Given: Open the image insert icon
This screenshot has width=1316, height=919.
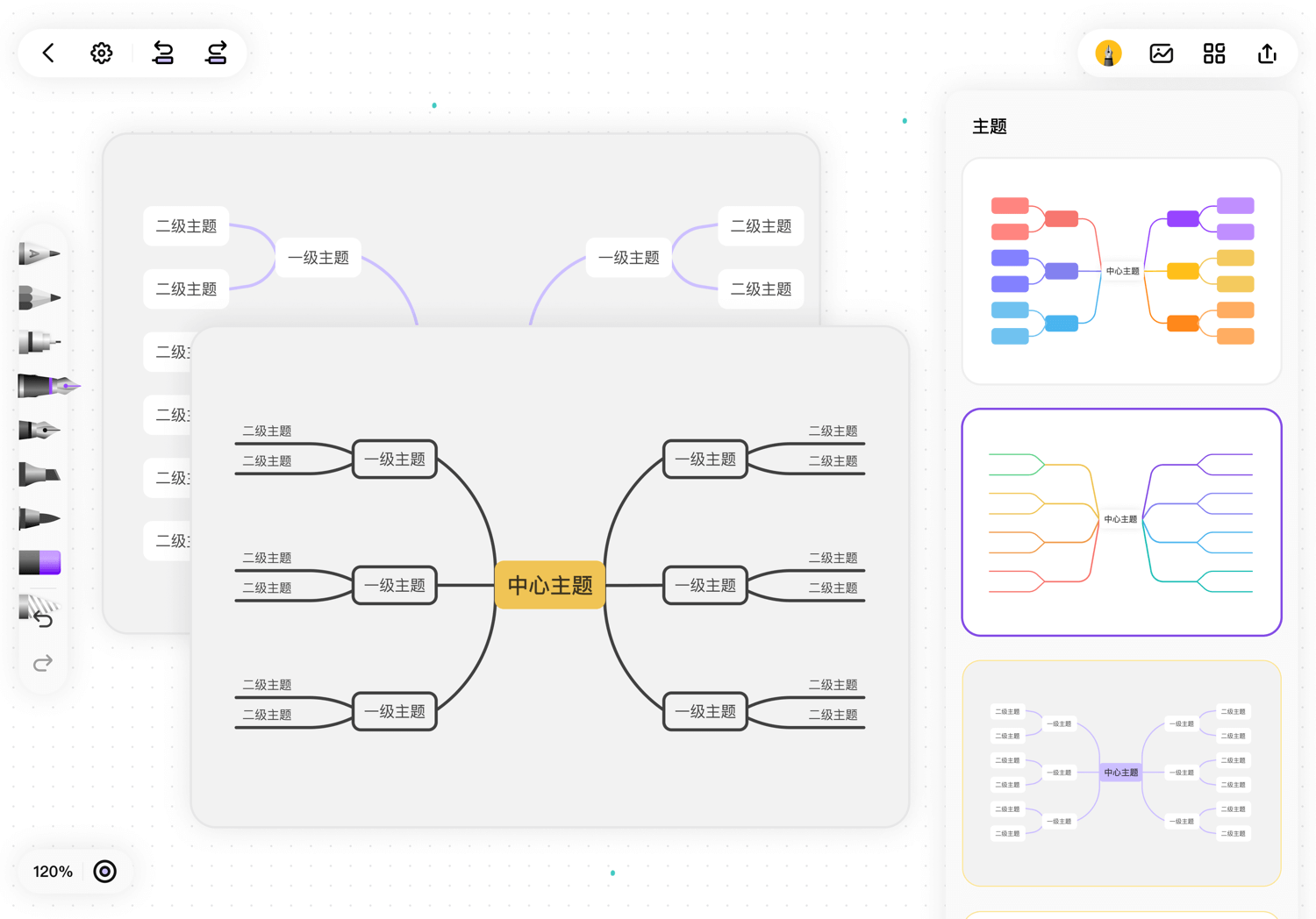Looking at the screenshot, I should (1161, 53).
